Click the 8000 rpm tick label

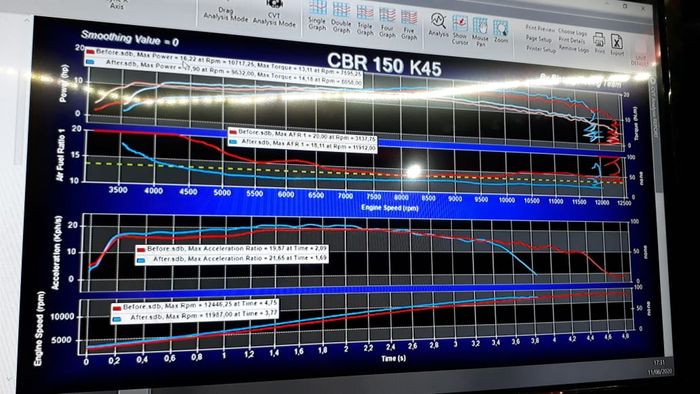pyautogui.click(x=400, y=197)
